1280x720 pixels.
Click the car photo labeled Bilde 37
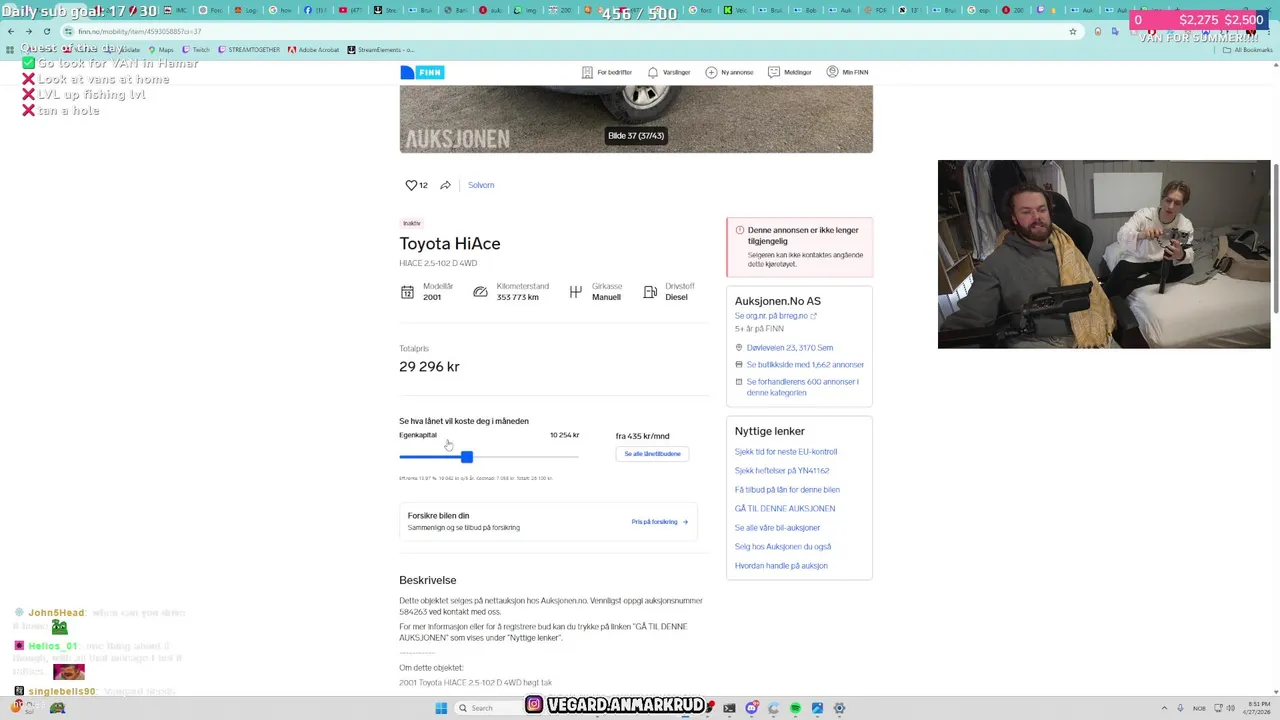click(636, 119)
